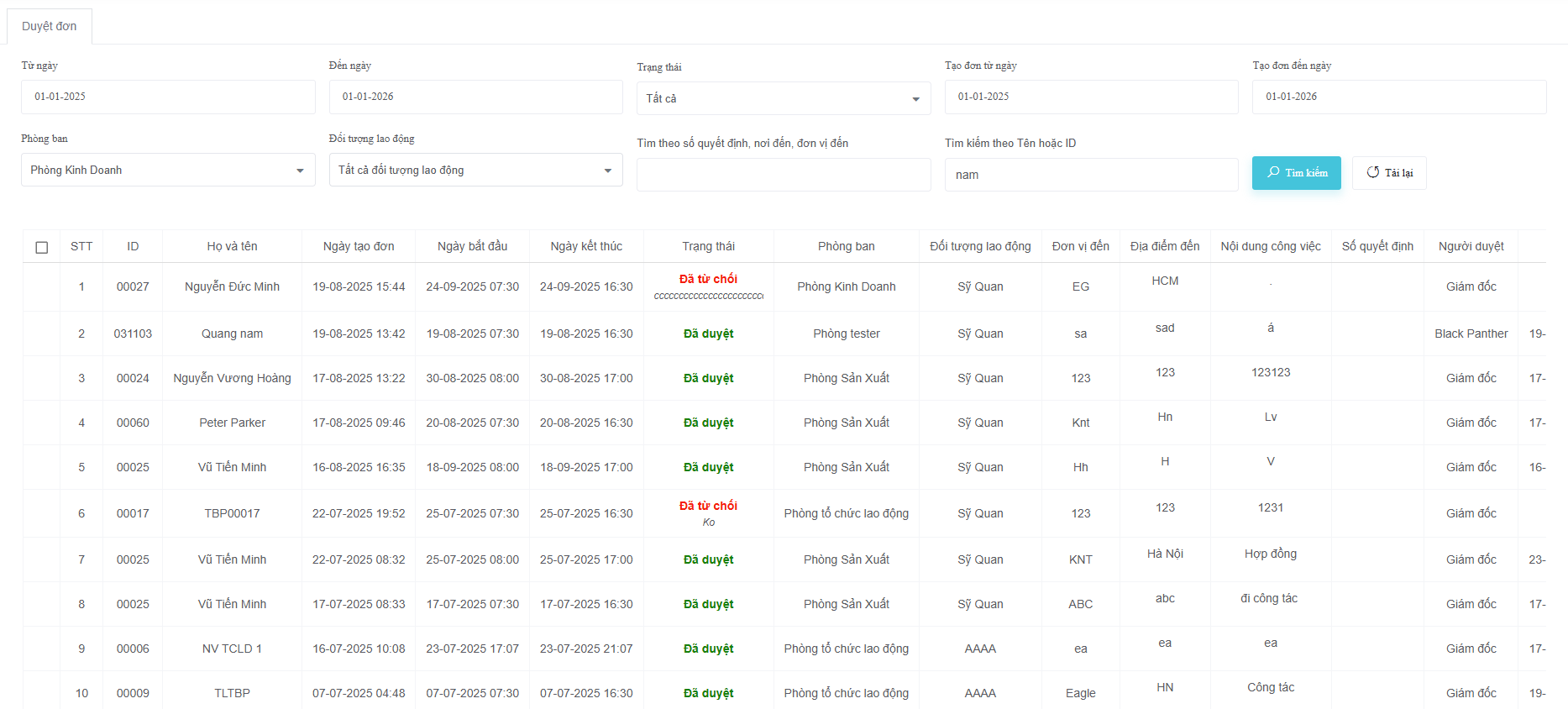Open the Phòng ban dropdown
The image size is (1568, 709).
tap(168, 170)
